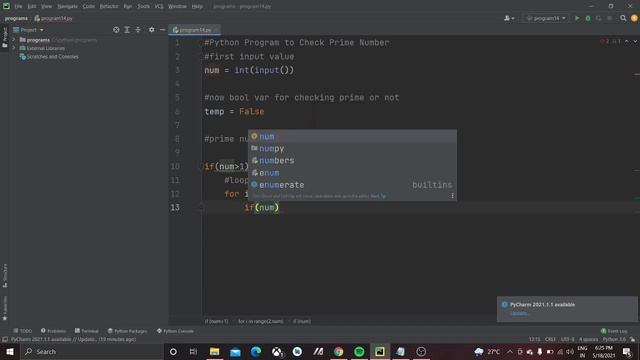The height and width of the screenshot is (360, 640).
Task: Choose 'enumerate' builtins suggestion
Action: [x=352, y=185]
